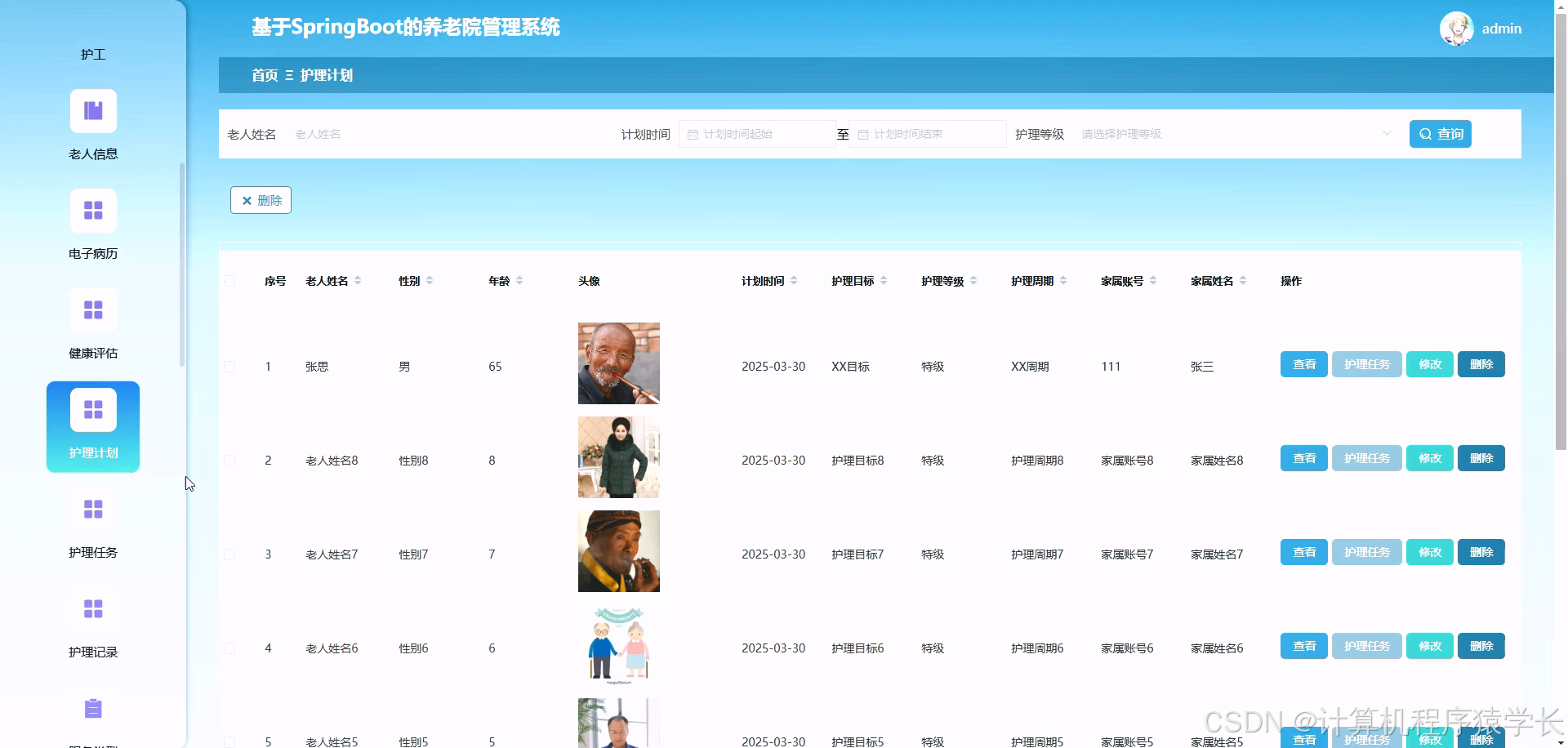Click 查看 button on 张思's row

point(1303,364)
